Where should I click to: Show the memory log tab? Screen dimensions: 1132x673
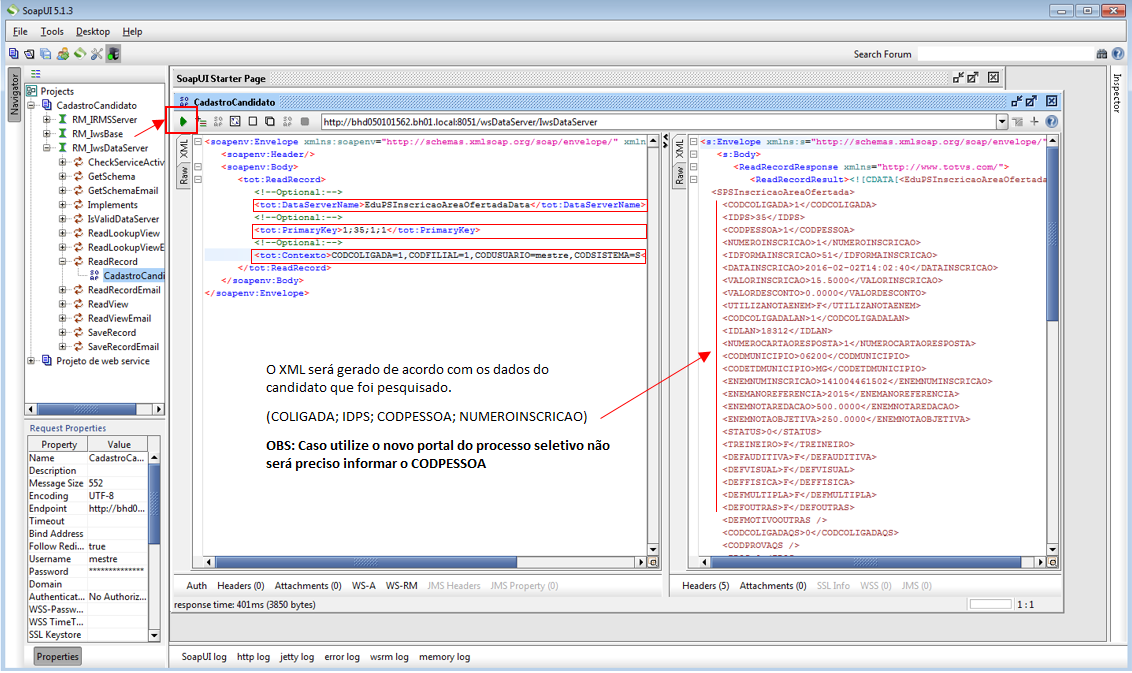click(x=445, y=656)
